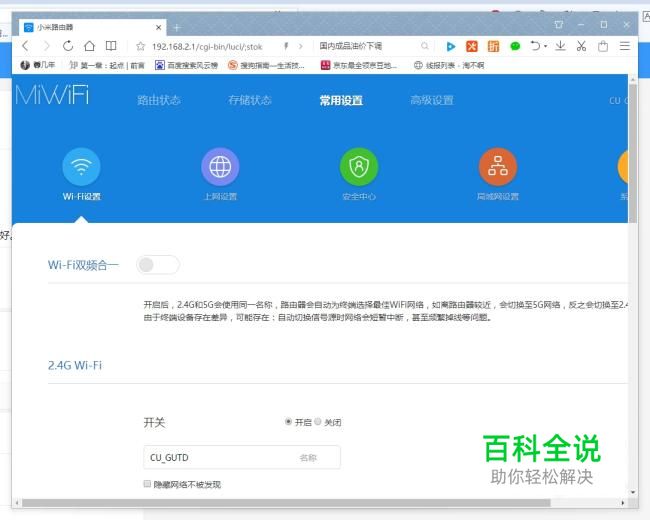Switch to the 高级设置 tab

[x=432, y=100]
